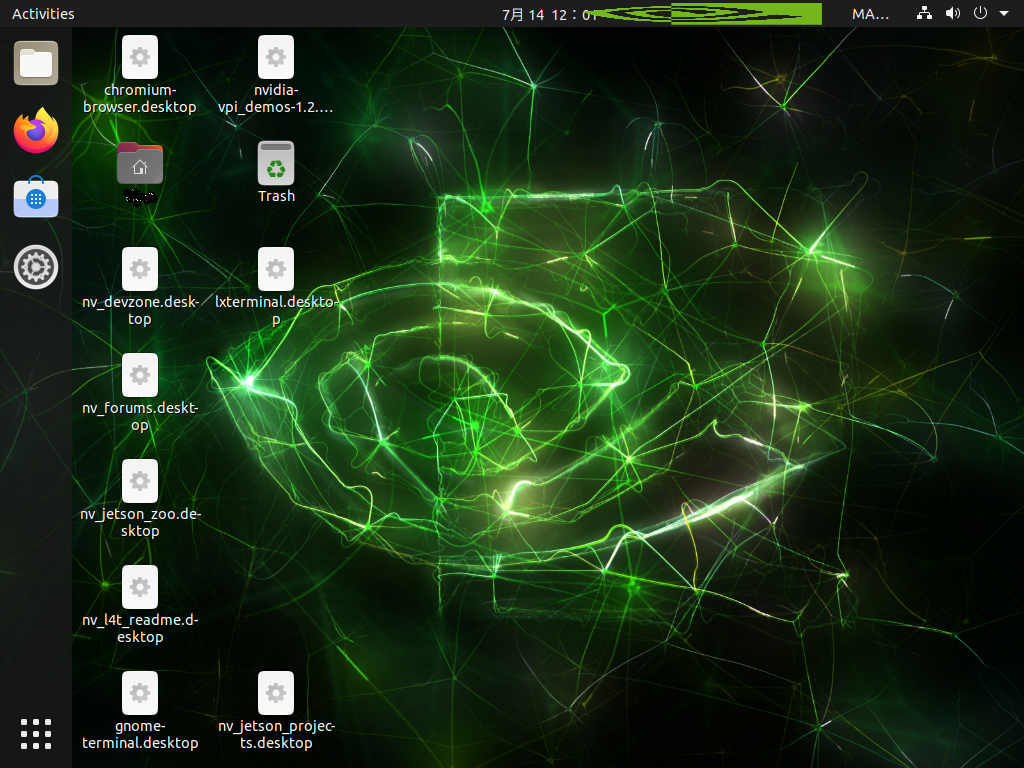The height and width of the screenshot is (768, 1024).
Task: Select nv_jetson_zoo.desktop icon
Action: tap(140, 481)
